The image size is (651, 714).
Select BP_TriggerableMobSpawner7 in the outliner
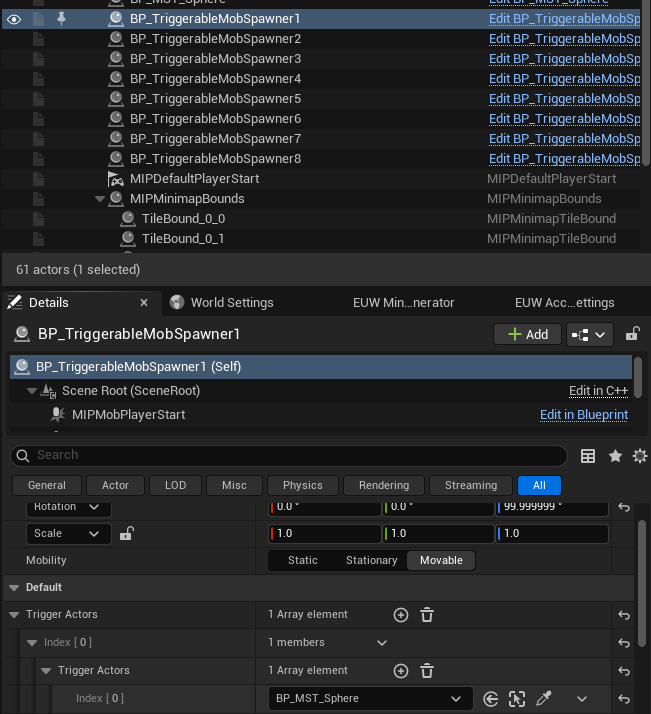(x=215, y=139)
